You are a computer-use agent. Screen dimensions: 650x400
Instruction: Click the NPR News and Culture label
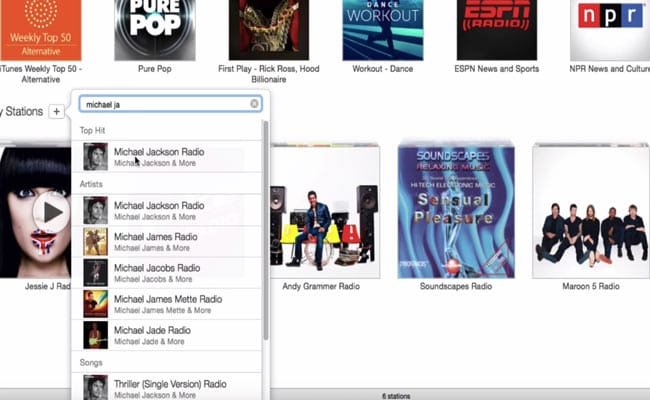click(609, 69)
